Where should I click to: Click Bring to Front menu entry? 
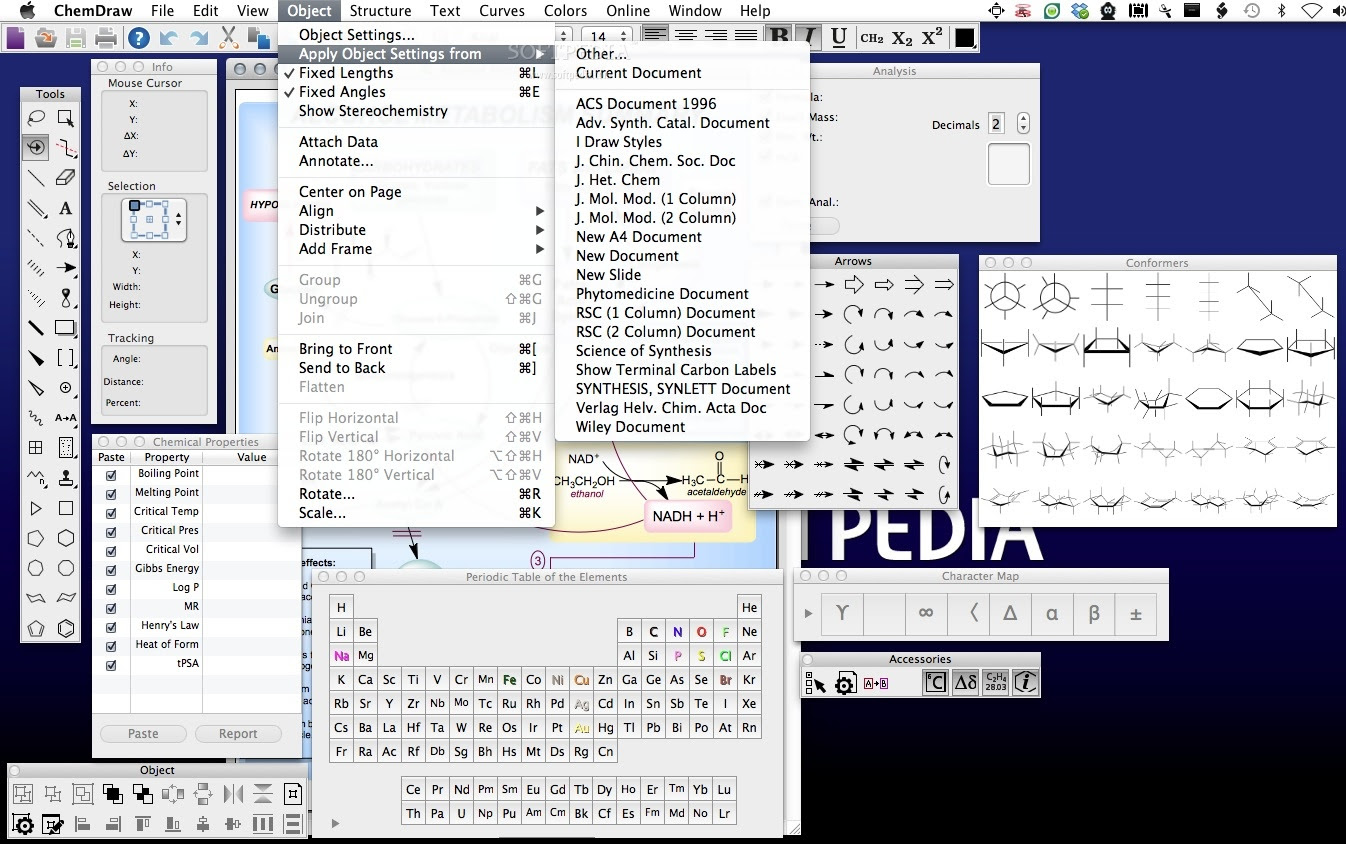coord(416,349)
